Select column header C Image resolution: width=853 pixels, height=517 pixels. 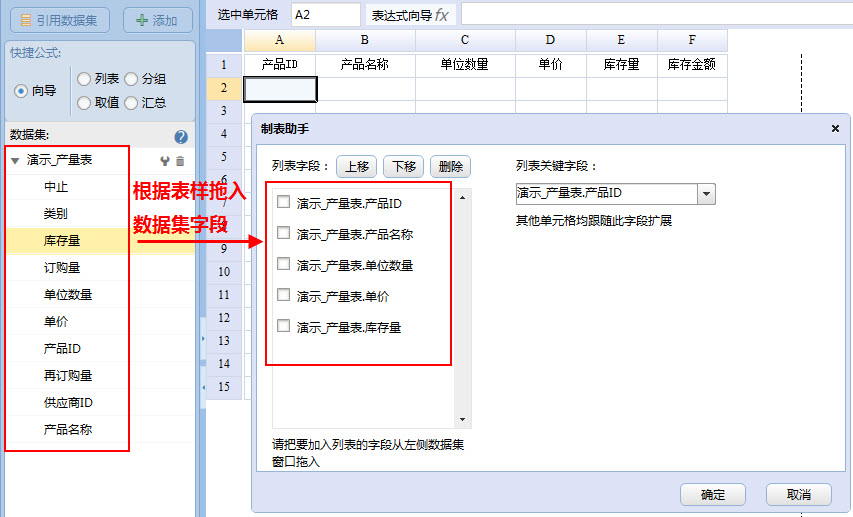(x=465, y=40)
